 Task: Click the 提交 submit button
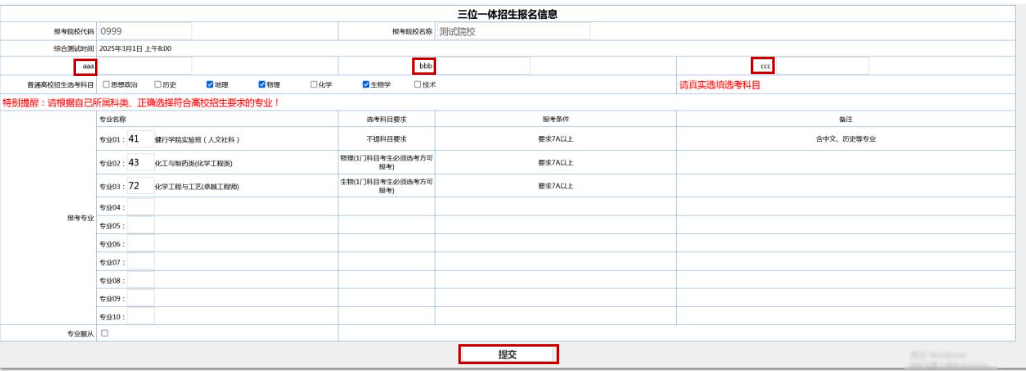click(508, 354)
